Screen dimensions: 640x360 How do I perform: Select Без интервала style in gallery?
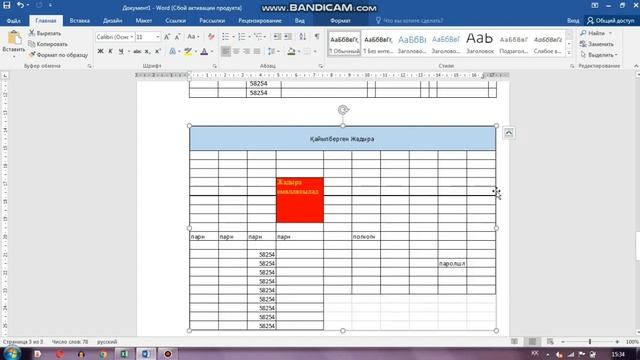(x=378, y=44)
